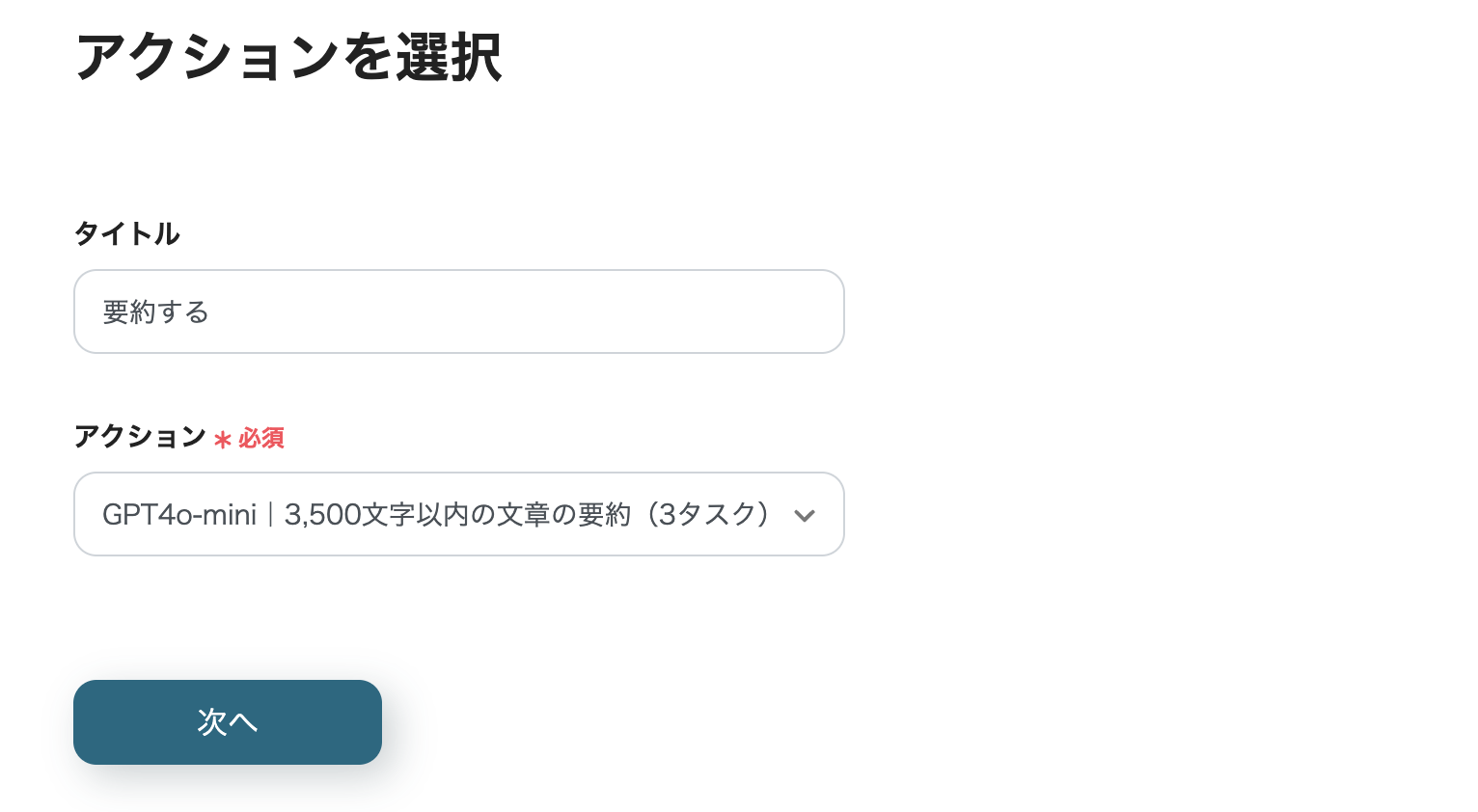Click the expander arrow of the action field
Viewport: 1478px width, 812px height.
805,515
